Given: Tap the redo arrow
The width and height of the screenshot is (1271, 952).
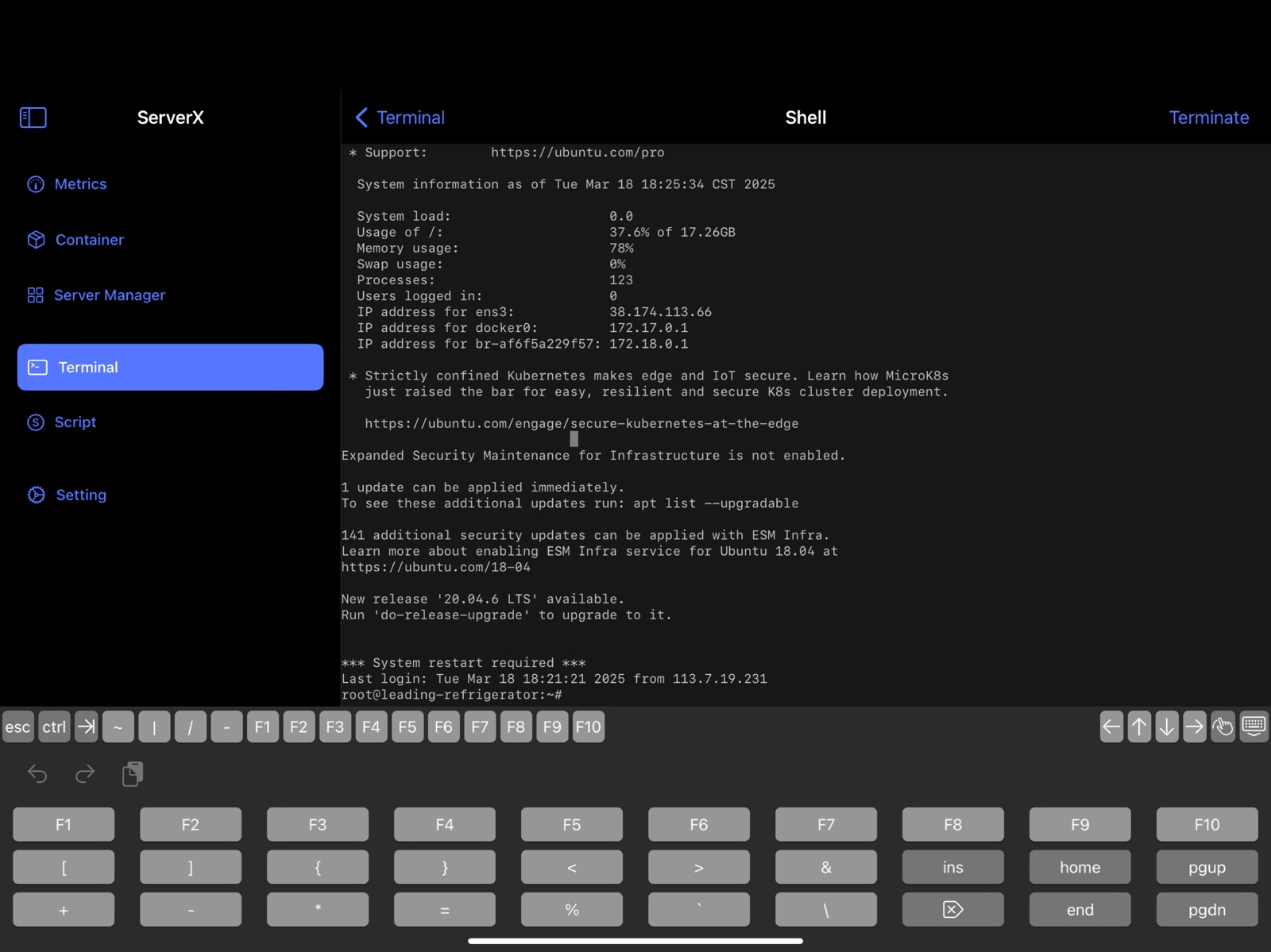Looking at the screenshot, I should click(x=85, y=773).
